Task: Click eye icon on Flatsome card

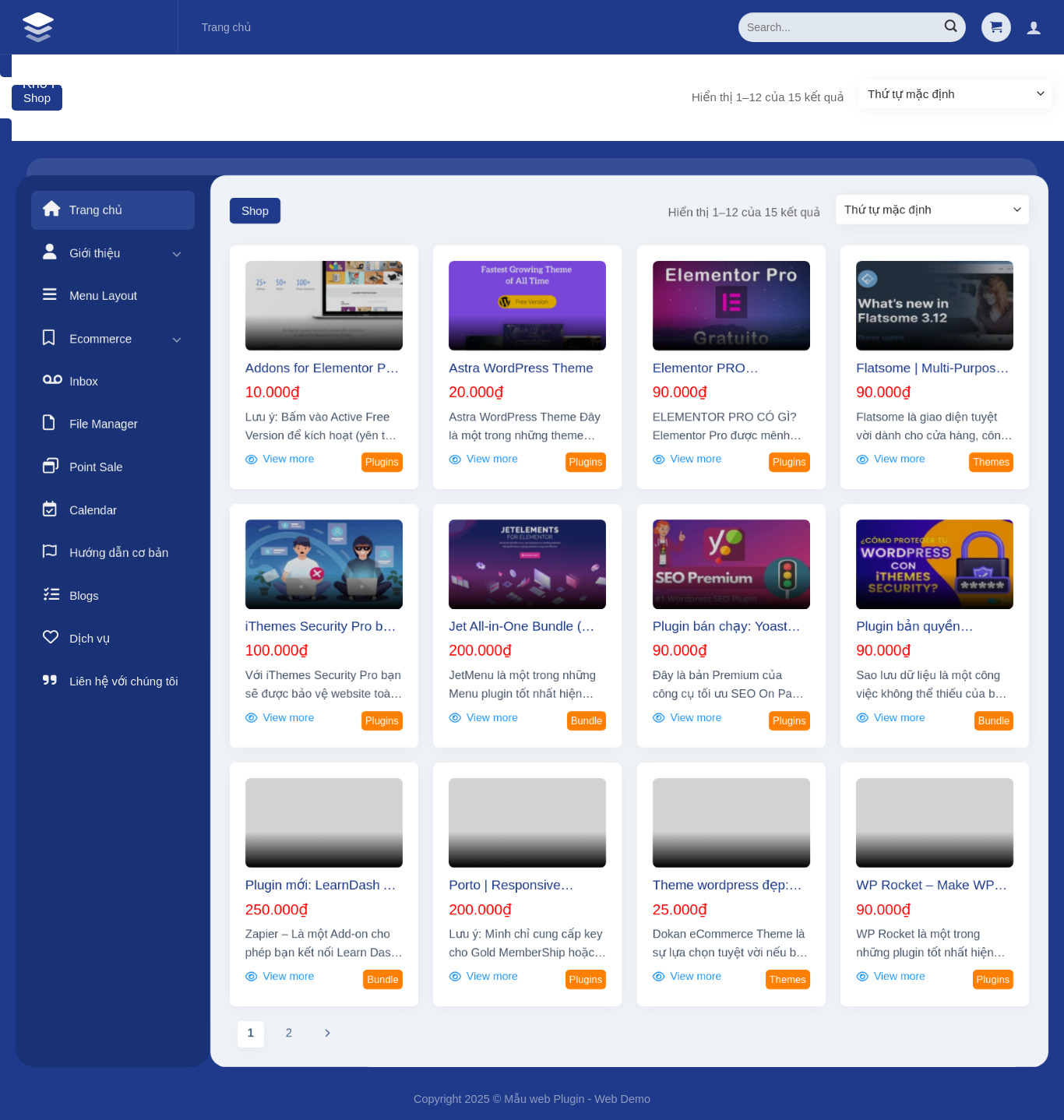Action: pyautogui.click(x=862, y=460)
